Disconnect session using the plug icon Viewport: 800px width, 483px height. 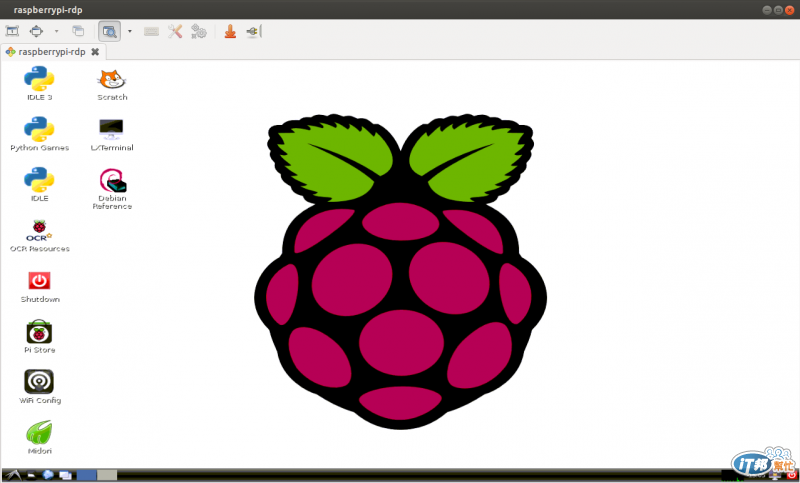(254, 31)
